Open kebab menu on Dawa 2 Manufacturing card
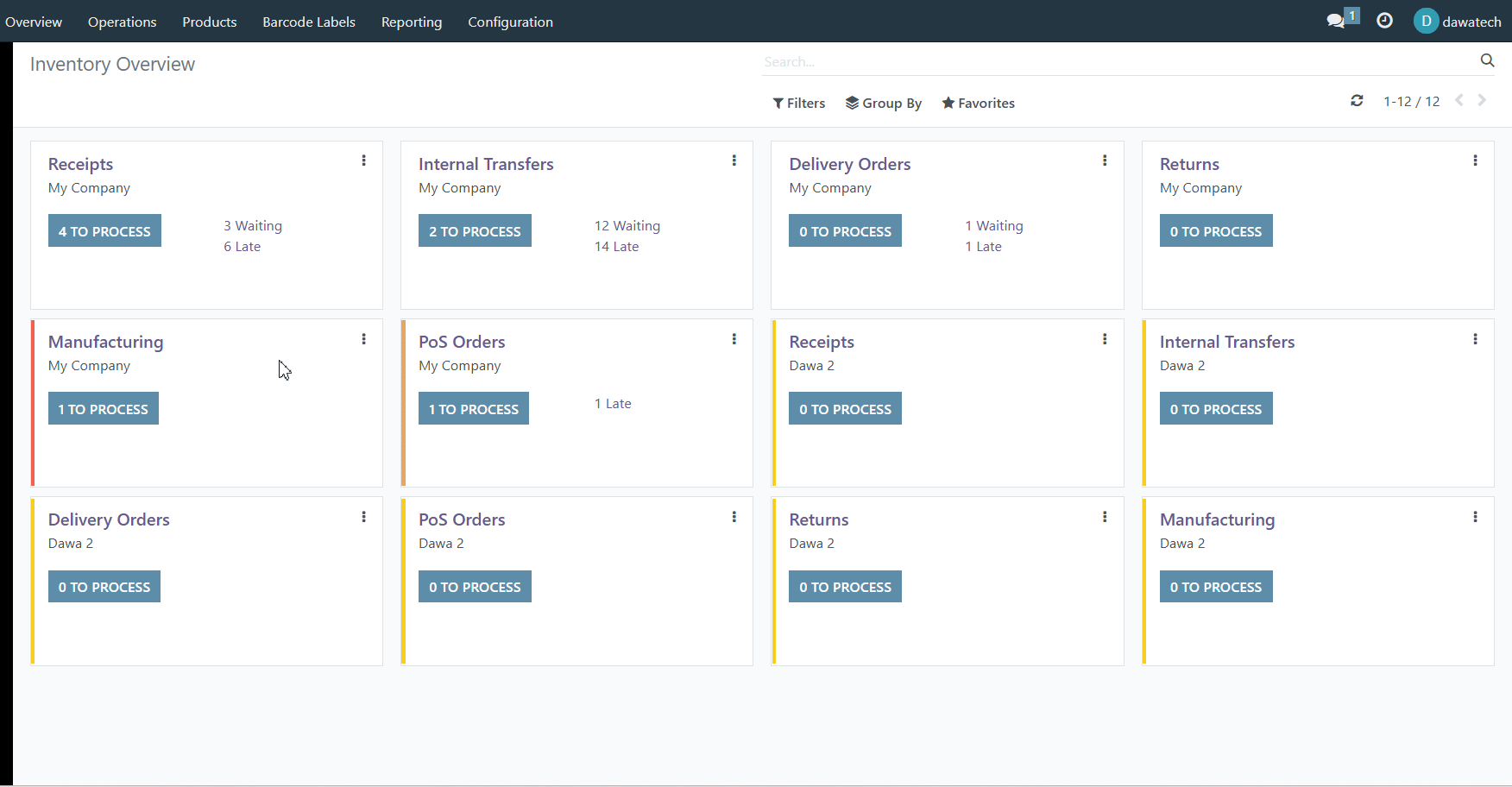 point(1475,517)
